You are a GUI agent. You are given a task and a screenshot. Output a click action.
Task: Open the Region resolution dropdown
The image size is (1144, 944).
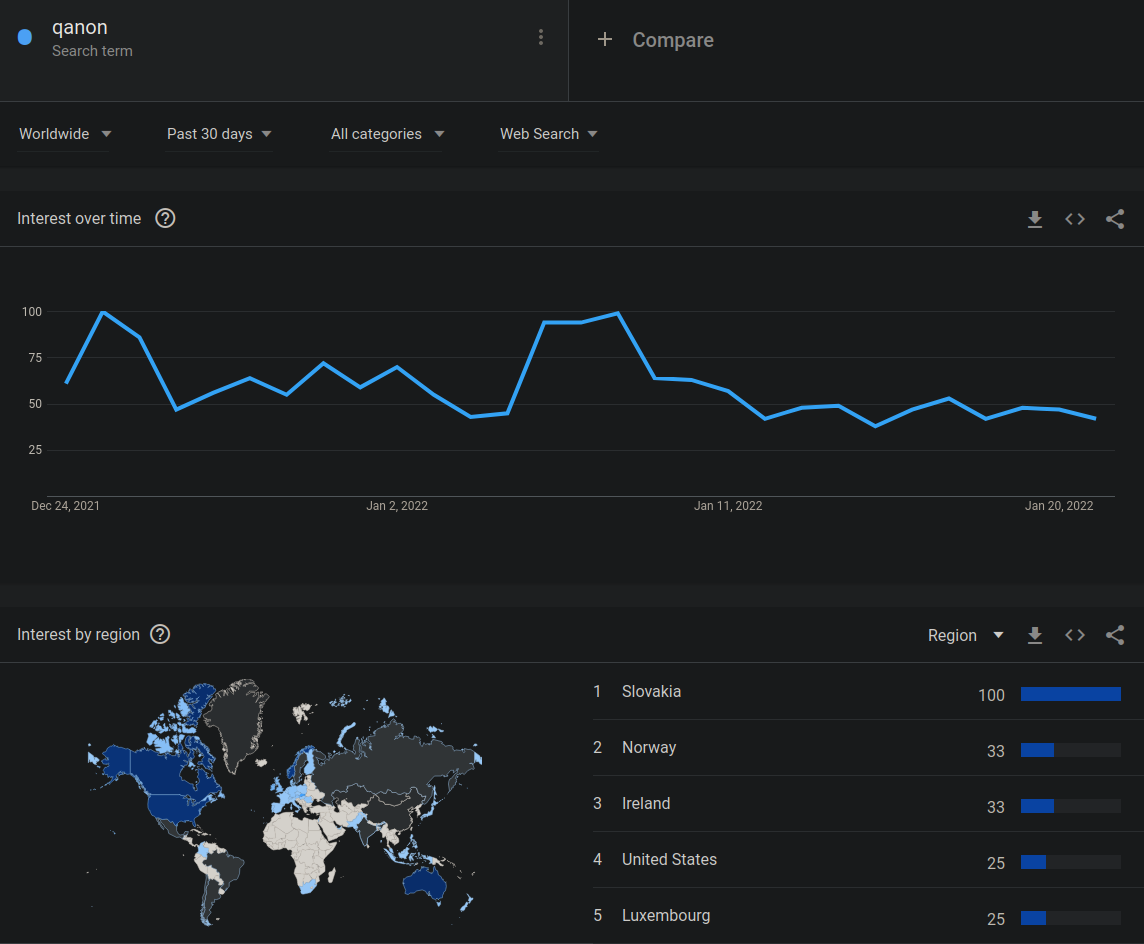pyautogui.click(x=965, y=635)
